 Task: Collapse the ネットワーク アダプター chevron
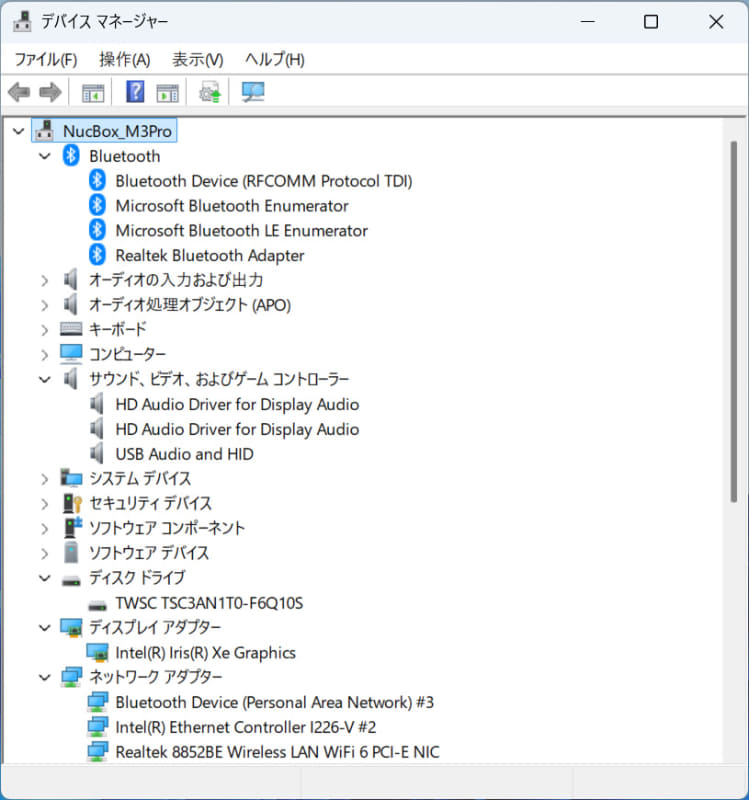click(x=45, y=677)
